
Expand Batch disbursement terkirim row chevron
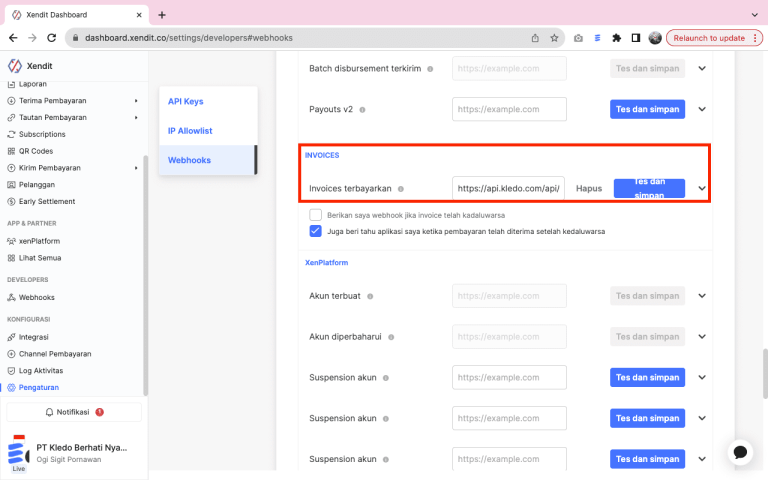[x=702, y=69]
